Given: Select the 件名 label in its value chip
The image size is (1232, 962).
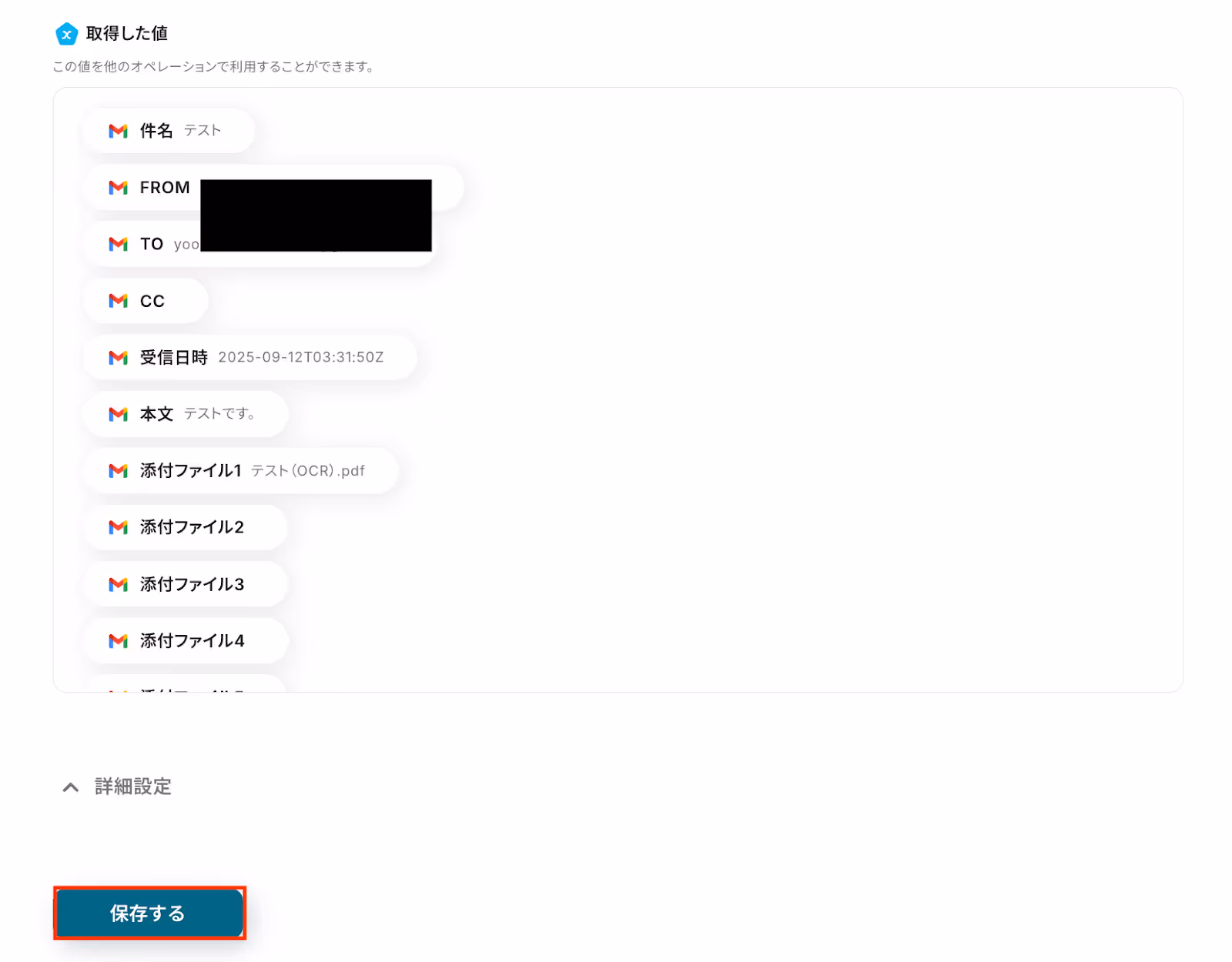Looking at the screenshot, I should point(156,131).
